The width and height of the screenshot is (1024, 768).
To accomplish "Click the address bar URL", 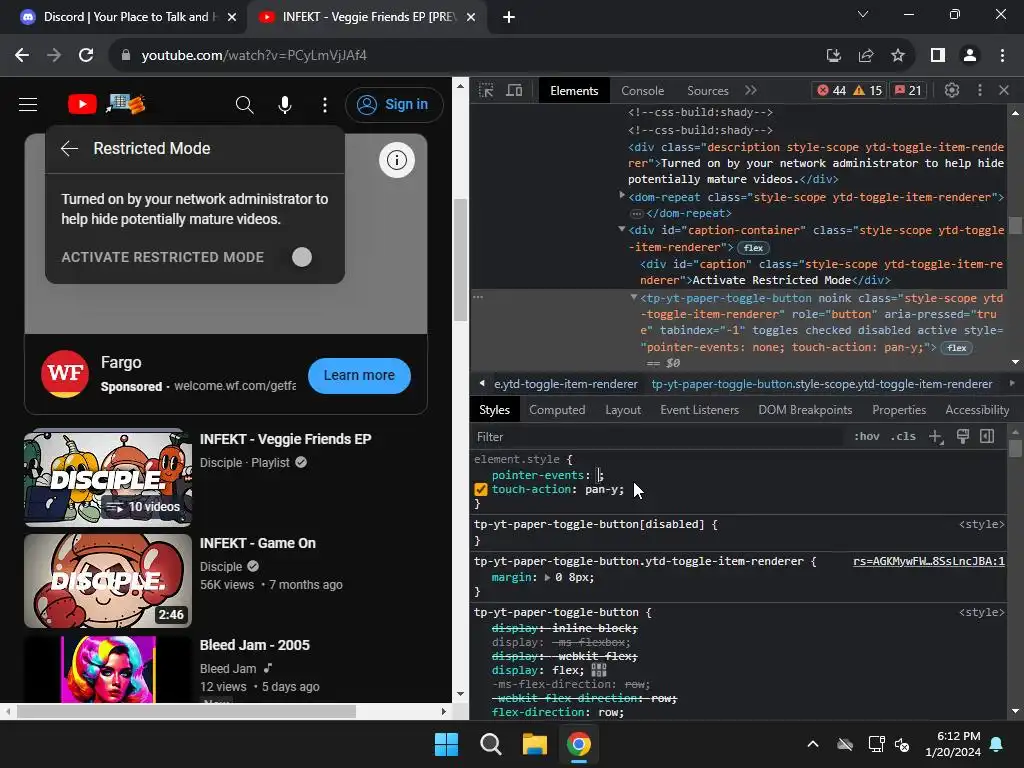I will pyautogui.click(x=254, y=56).
